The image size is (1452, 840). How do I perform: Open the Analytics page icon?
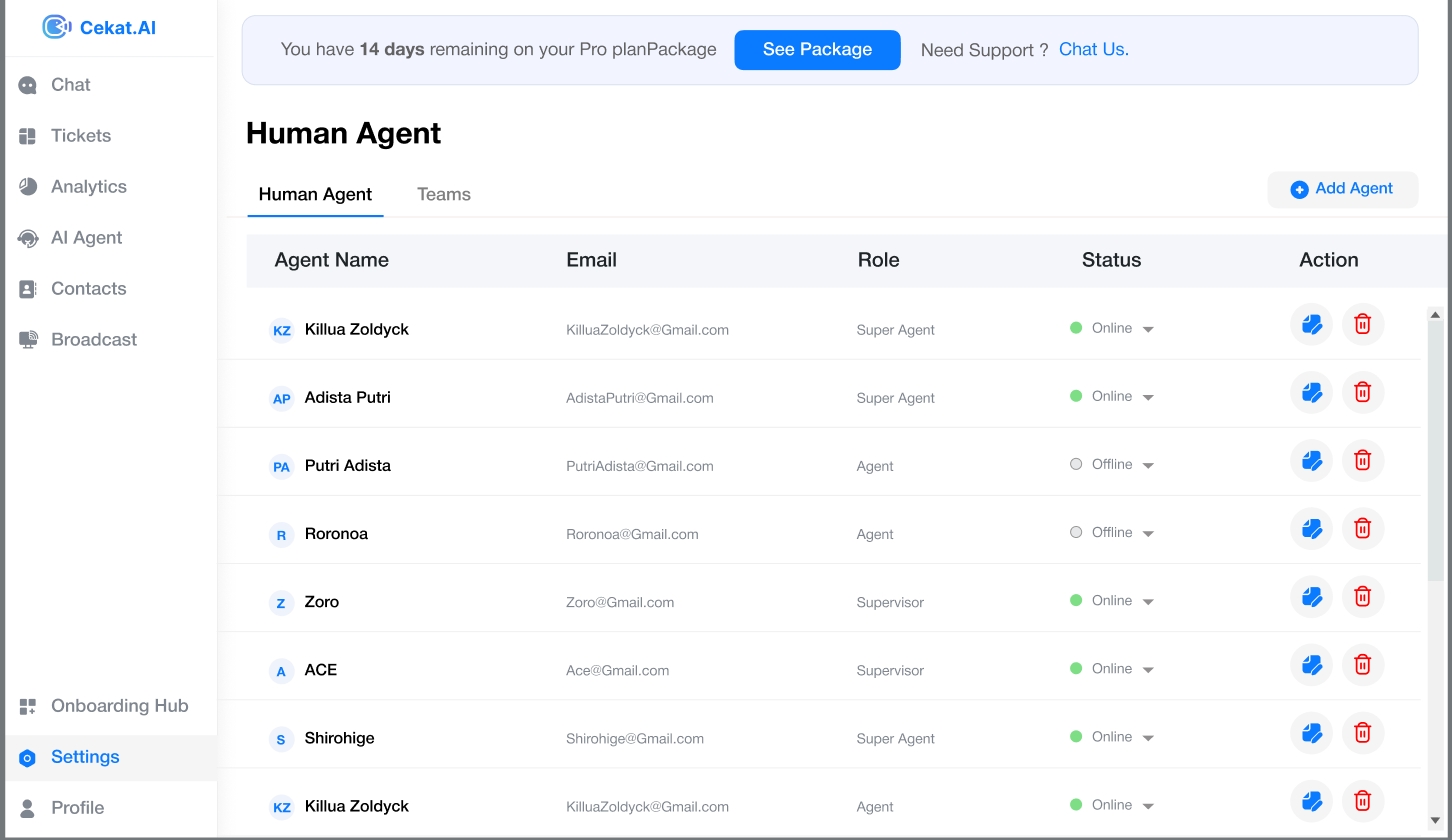point(28,187)
